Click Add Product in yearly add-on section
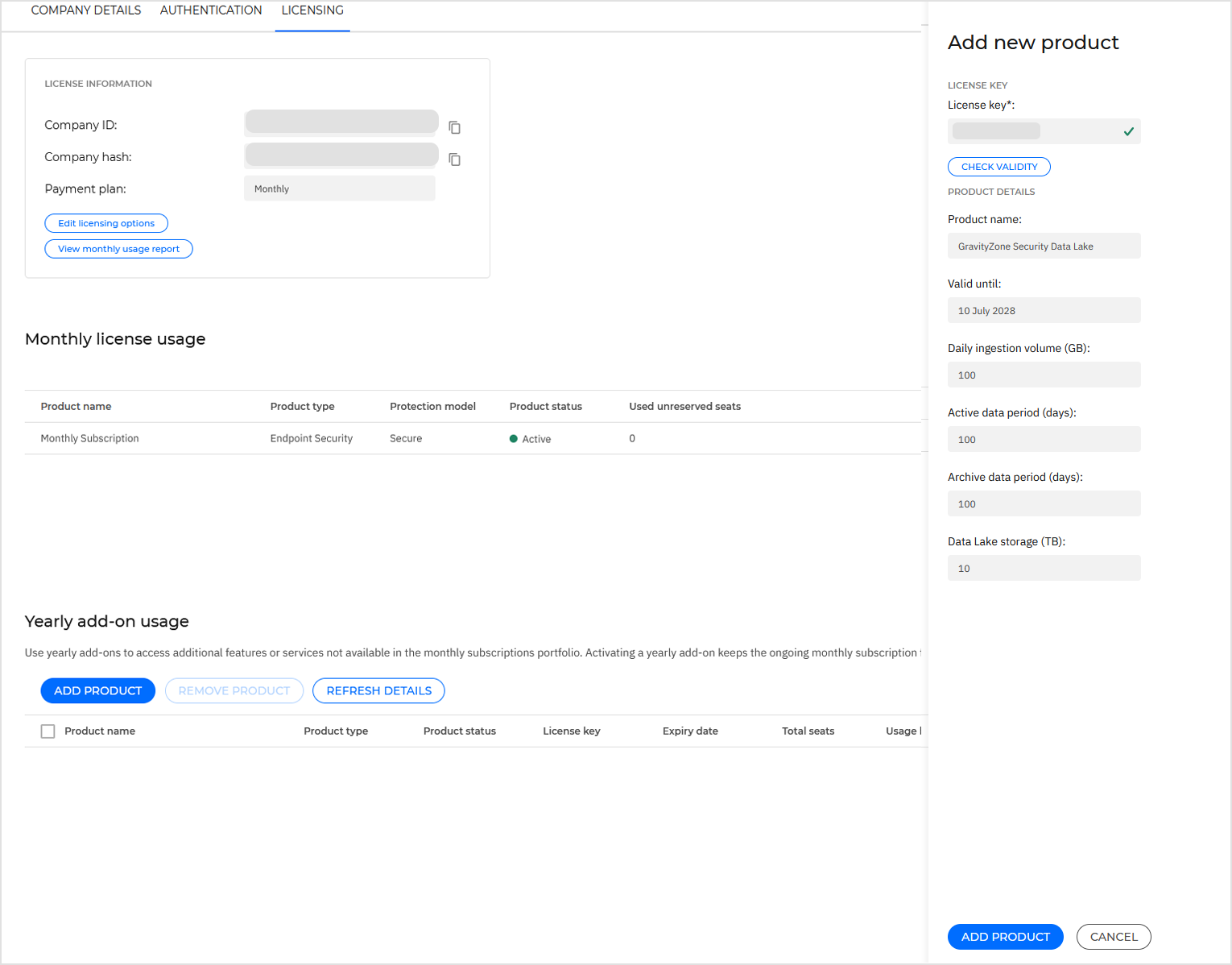The width and height of the screenshot is (1232, 965). tap(97, 690)
